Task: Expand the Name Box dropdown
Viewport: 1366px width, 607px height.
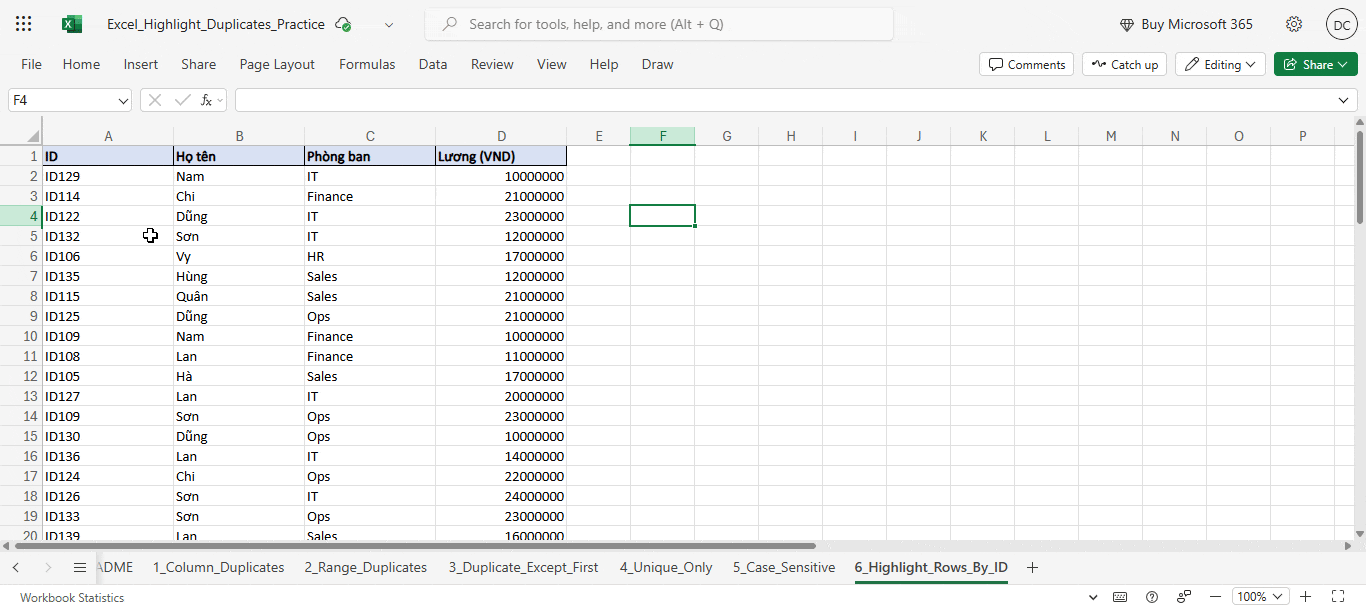Action: pyautogui.click(x=124, y=101)
